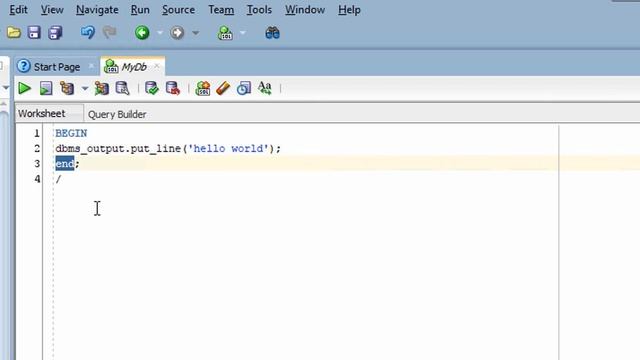Open the Window menu
This screenshot has height=360, width=640.
(305, 10)
